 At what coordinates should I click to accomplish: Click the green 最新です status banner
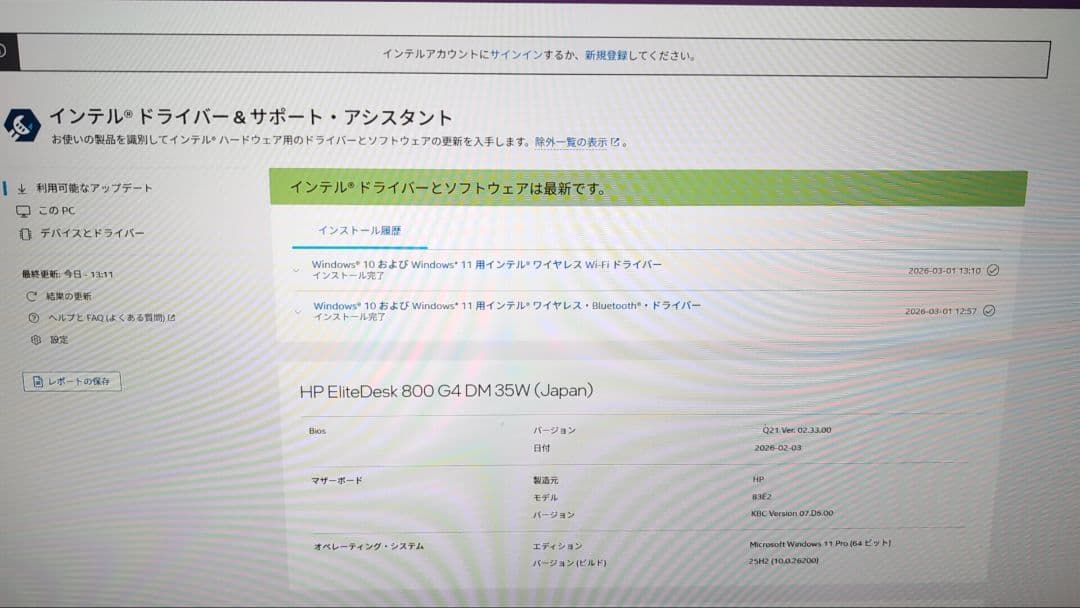(648, 188)
